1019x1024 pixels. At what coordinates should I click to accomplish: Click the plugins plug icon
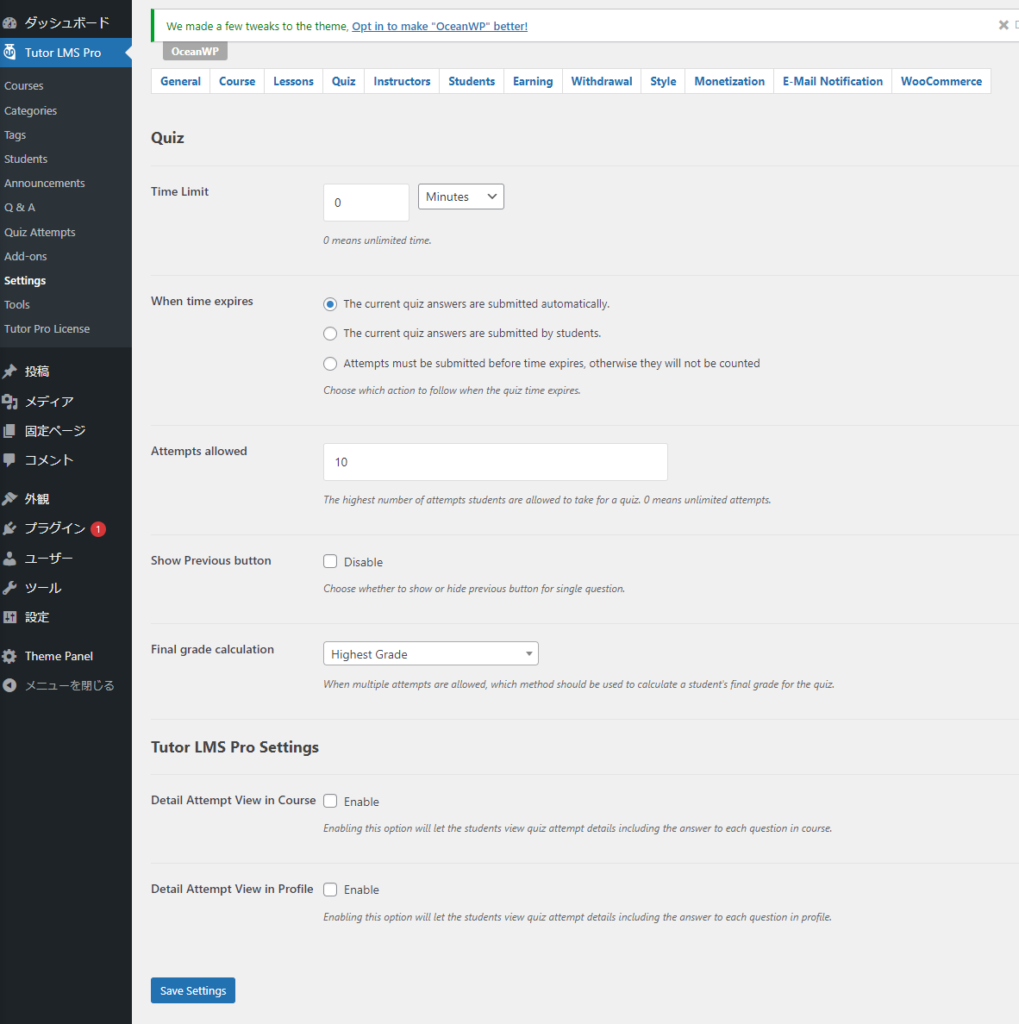pyautogui.click(x=10, y=528)
